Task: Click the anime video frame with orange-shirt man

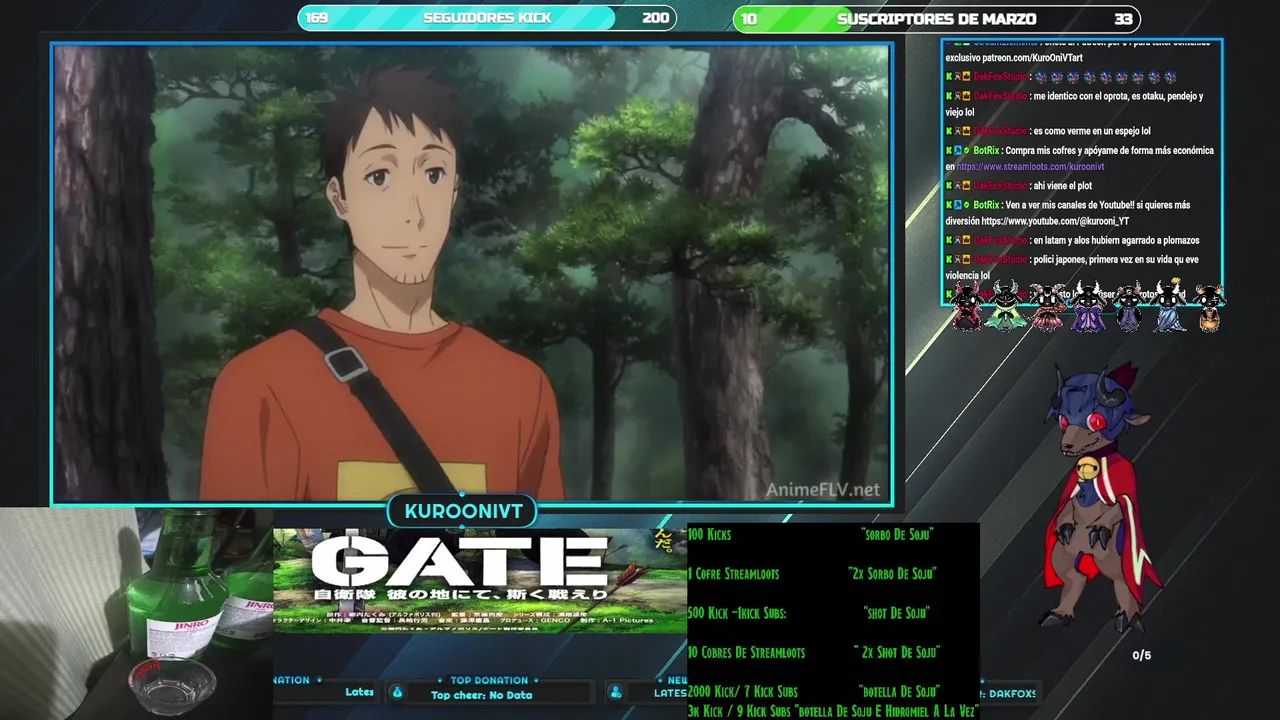Action: (x=472, y=273)
